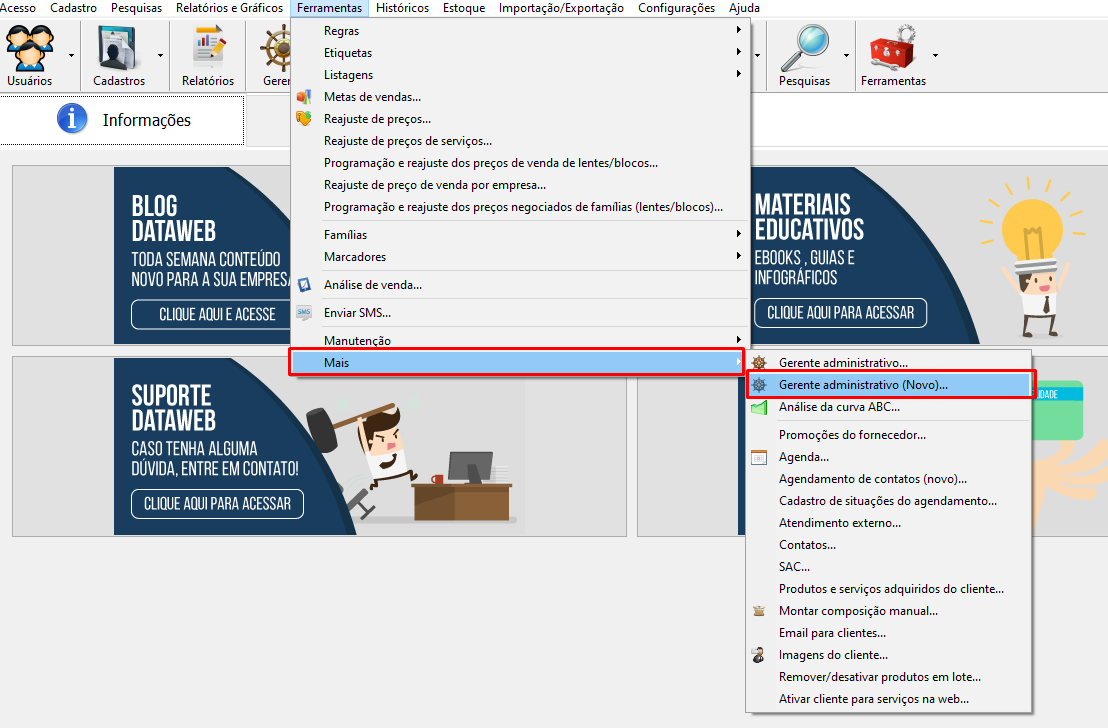Click Blog Dataweb 'Clique aqui e acesse' button

click(217, 314)
